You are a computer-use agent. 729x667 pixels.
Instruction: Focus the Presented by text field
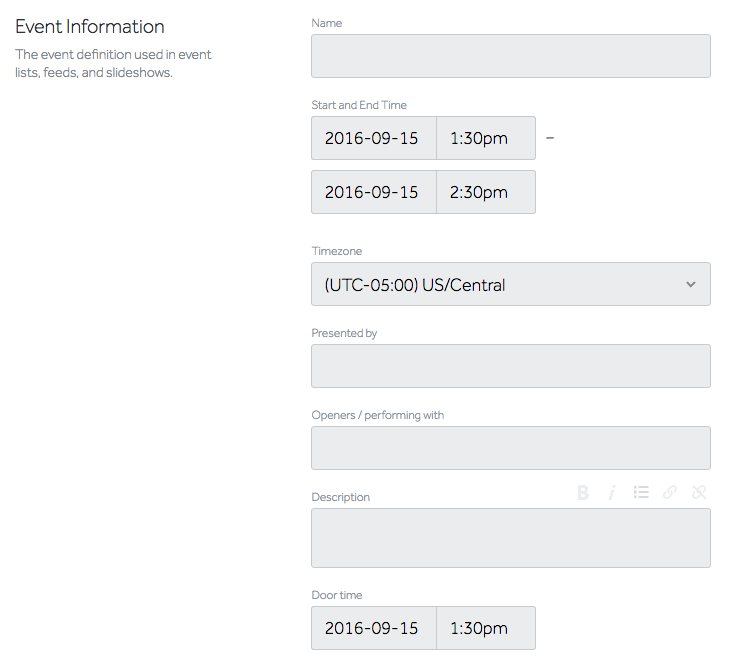510,366
